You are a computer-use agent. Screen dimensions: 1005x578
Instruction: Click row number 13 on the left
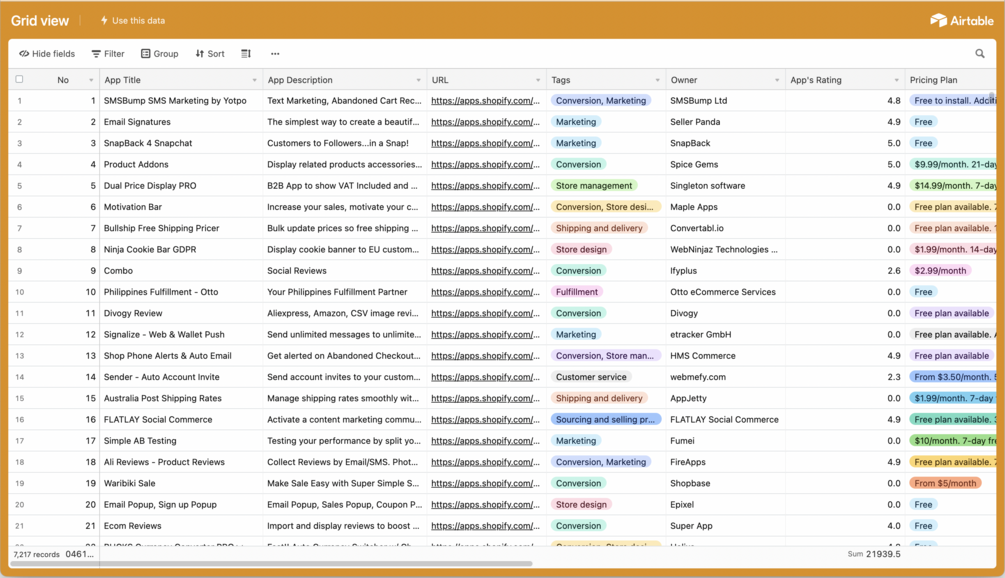pyautogui.click(x=20, y=356)
